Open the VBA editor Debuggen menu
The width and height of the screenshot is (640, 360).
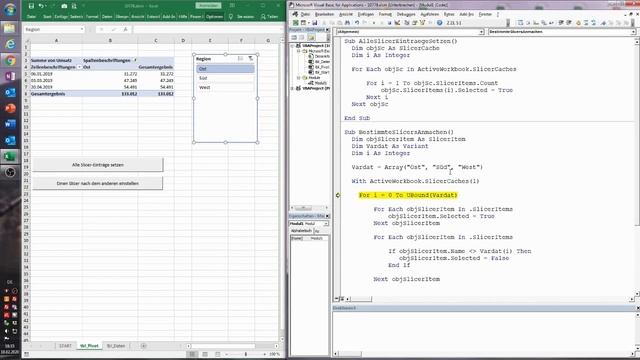click(x=406, y=14)
